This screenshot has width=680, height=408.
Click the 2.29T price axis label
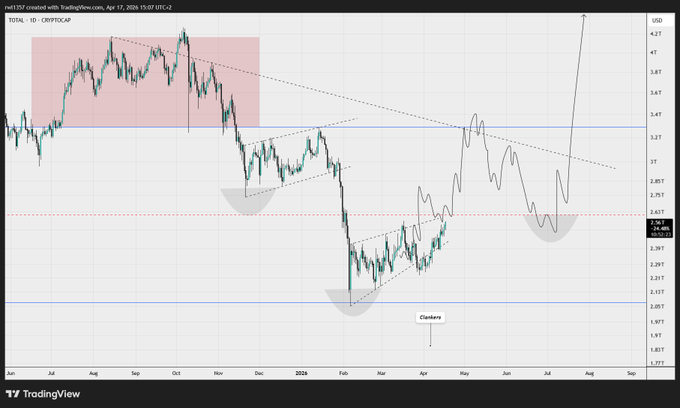(x=657, y=264)
